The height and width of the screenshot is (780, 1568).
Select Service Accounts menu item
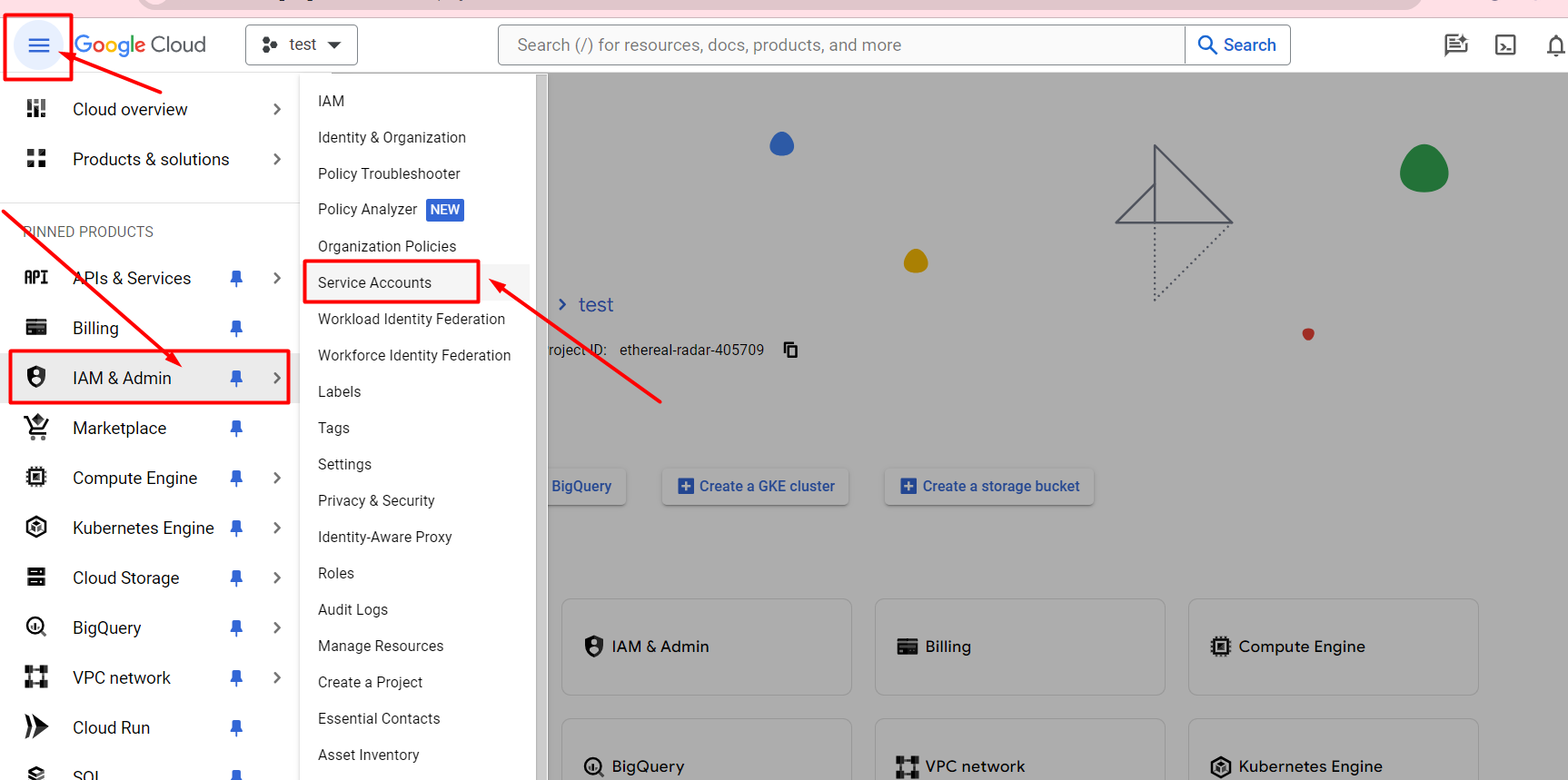(374, 282)
